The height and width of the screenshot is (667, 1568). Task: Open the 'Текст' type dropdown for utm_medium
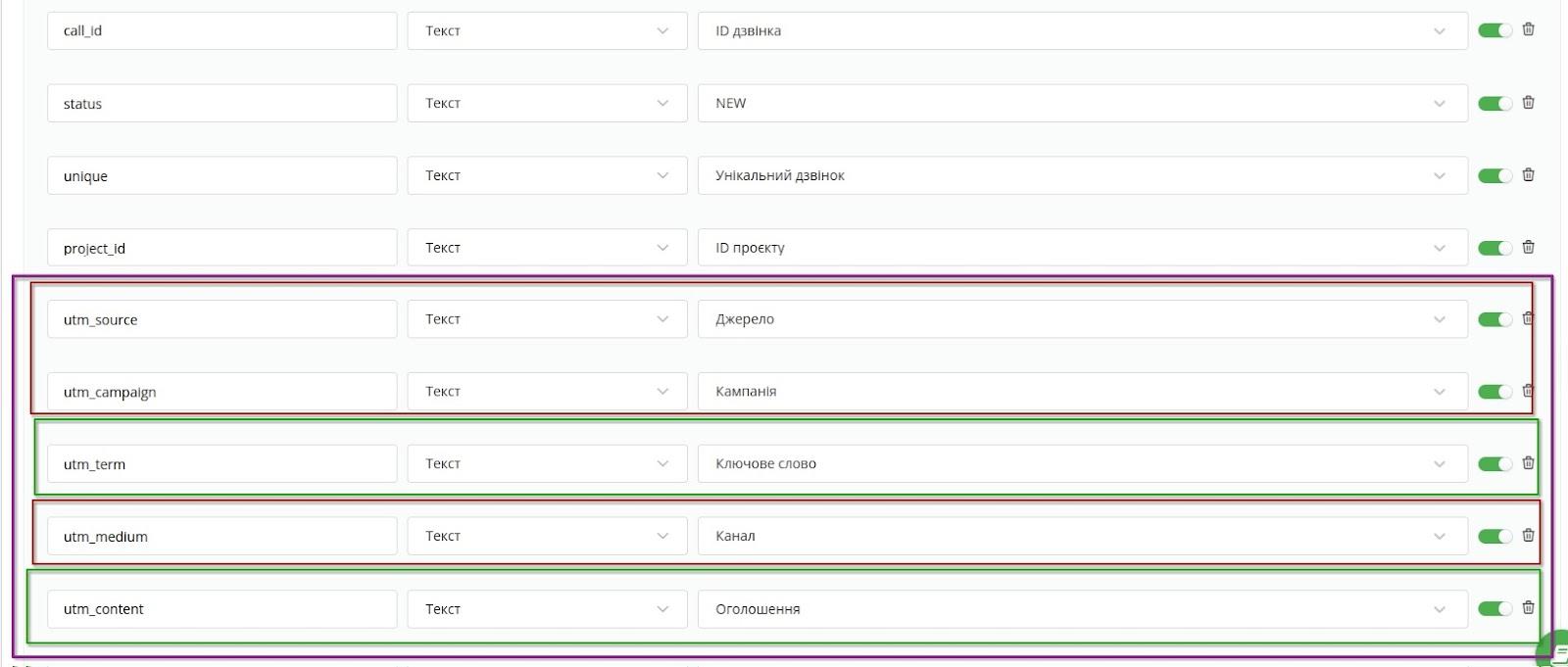pos(547,537)
